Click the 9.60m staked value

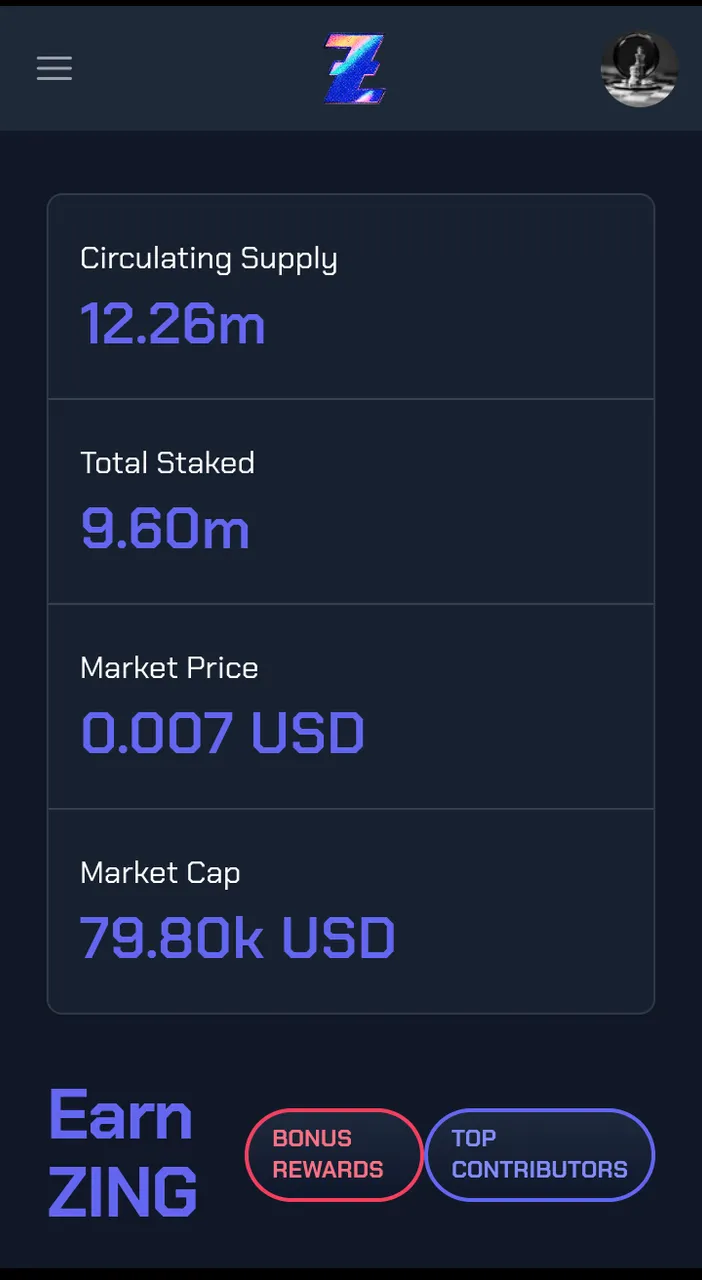(165, 529)
